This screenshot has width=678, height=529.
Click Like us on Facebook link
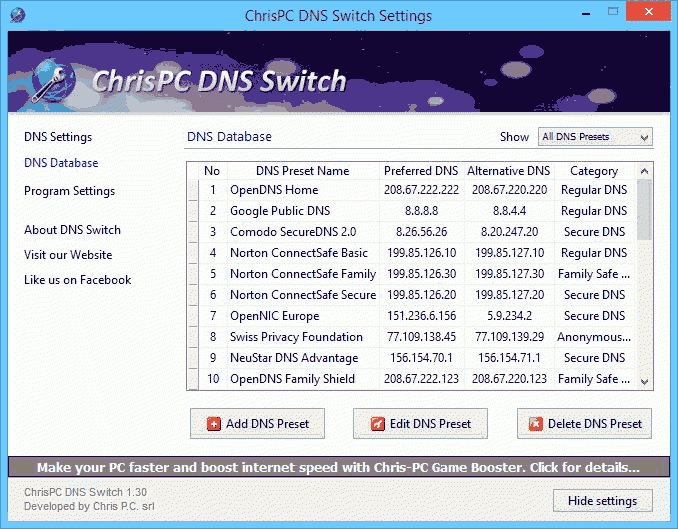77,280
